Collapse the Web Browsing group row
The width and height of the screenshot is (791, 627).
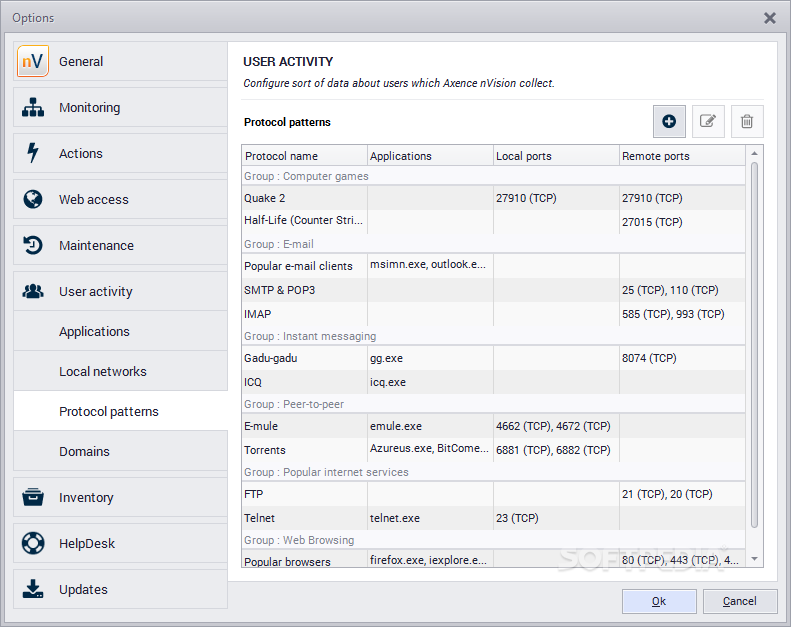(493, 540)
